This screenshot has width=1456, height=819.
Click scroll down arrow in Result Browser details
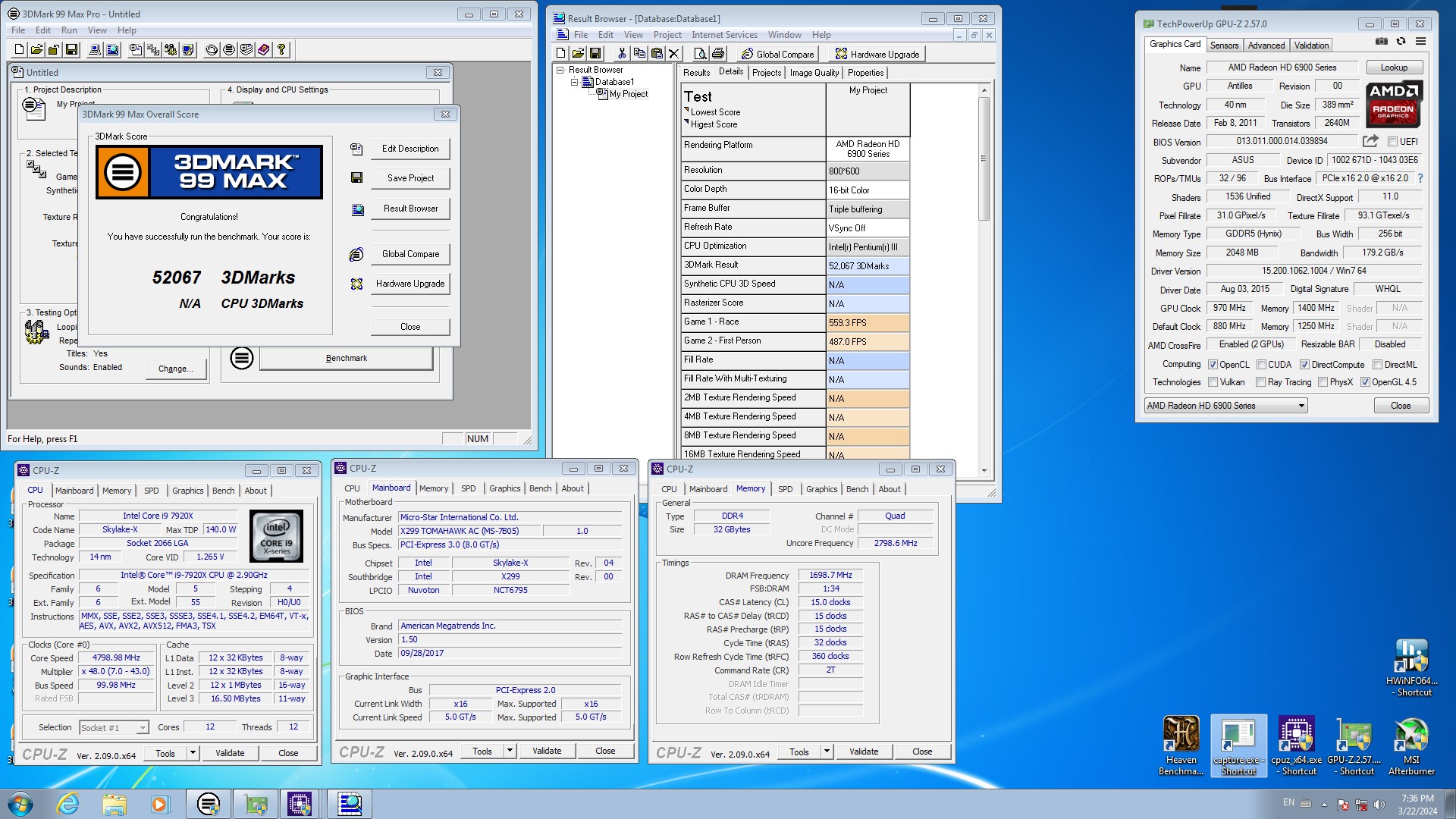984,470
